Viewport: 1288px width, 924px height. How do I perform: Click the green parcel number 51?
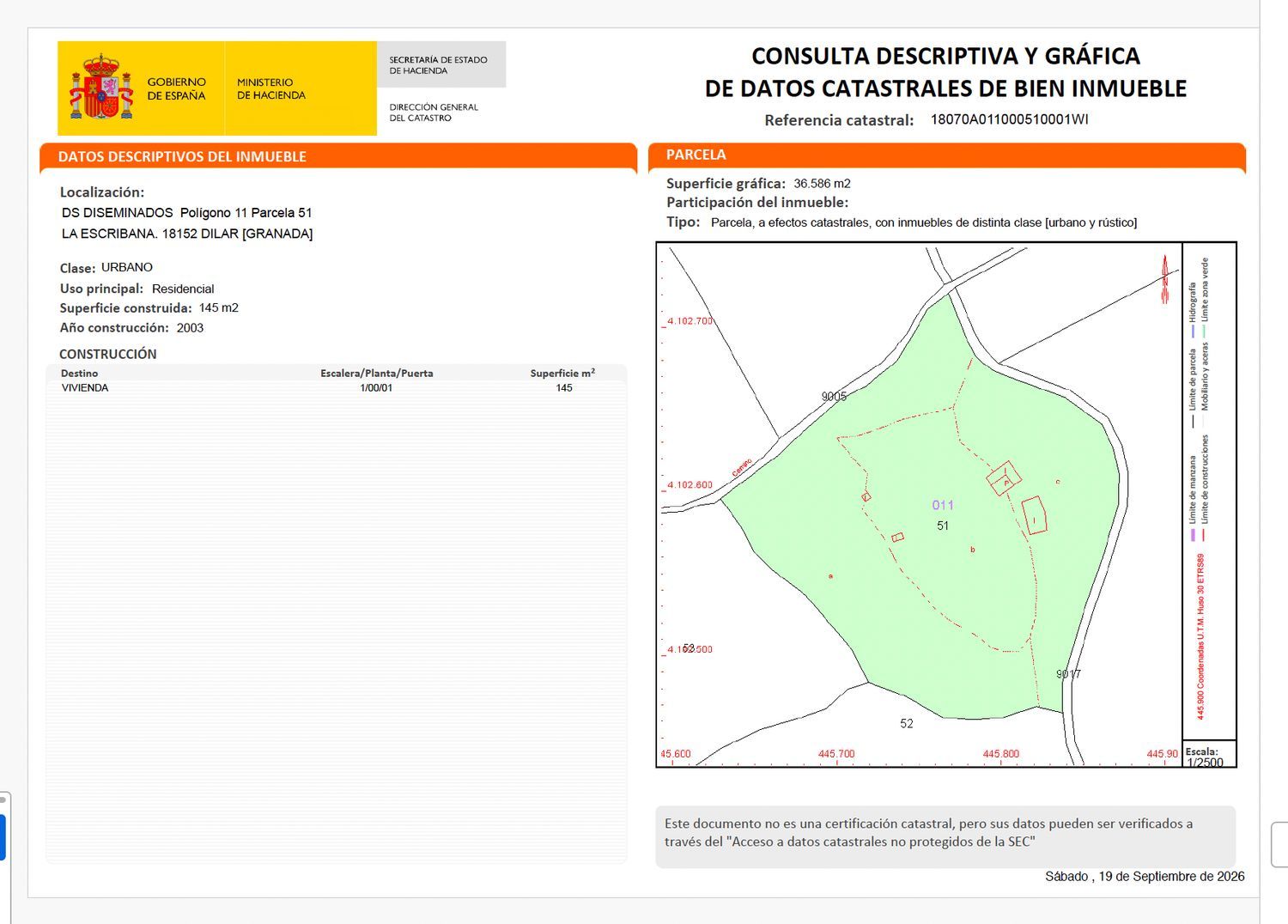943,526
